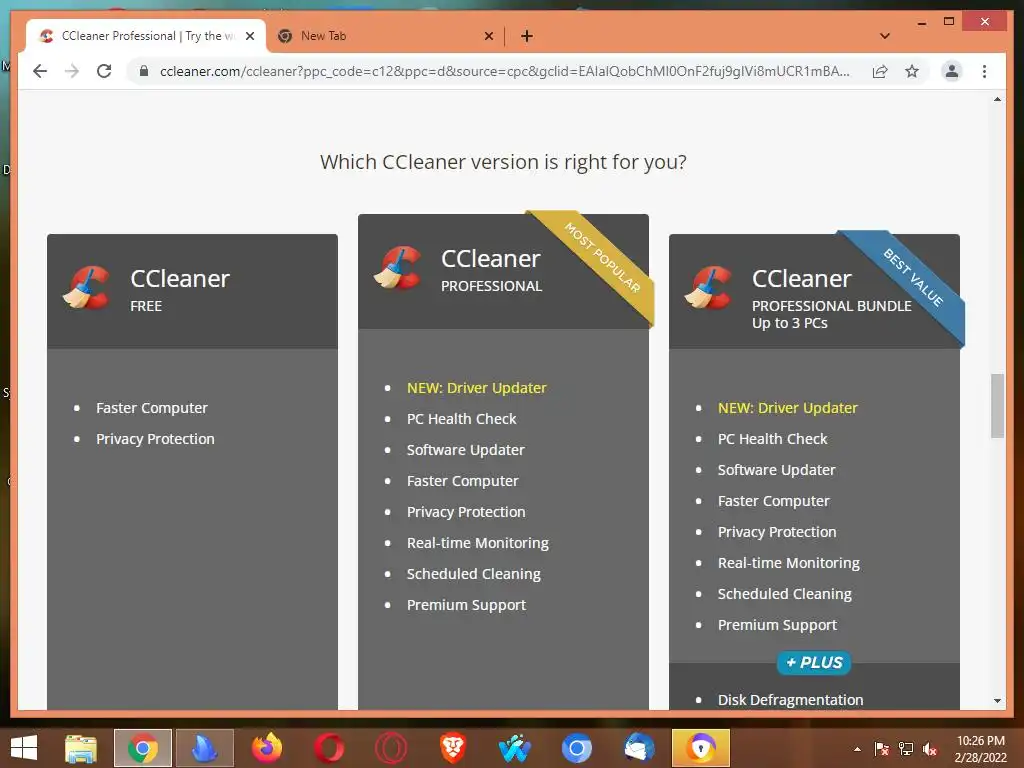Click 'Which CCleaner version is right for you?' heading
The height and width of the screenshot is (768, 1024).
[x=503, y=161]
